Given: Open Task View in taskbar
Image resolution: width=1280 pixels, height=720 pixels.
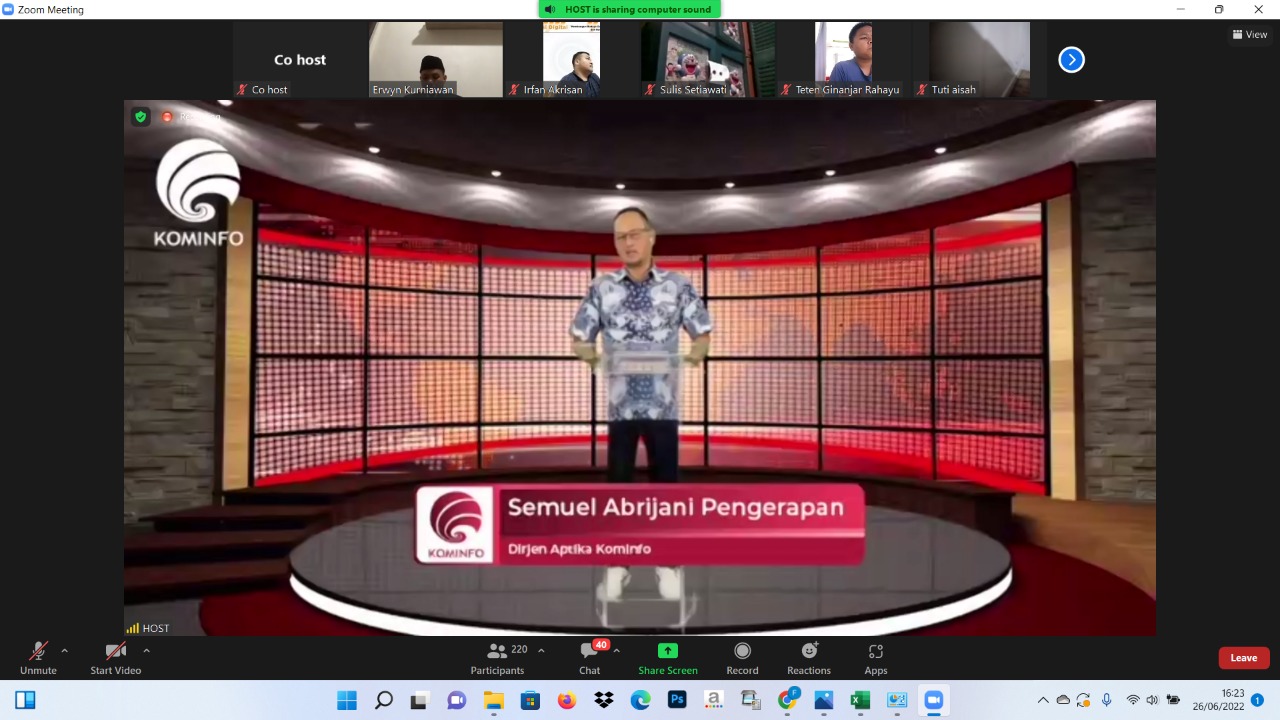Looking at the screenshot, I should tap(420, 700).
